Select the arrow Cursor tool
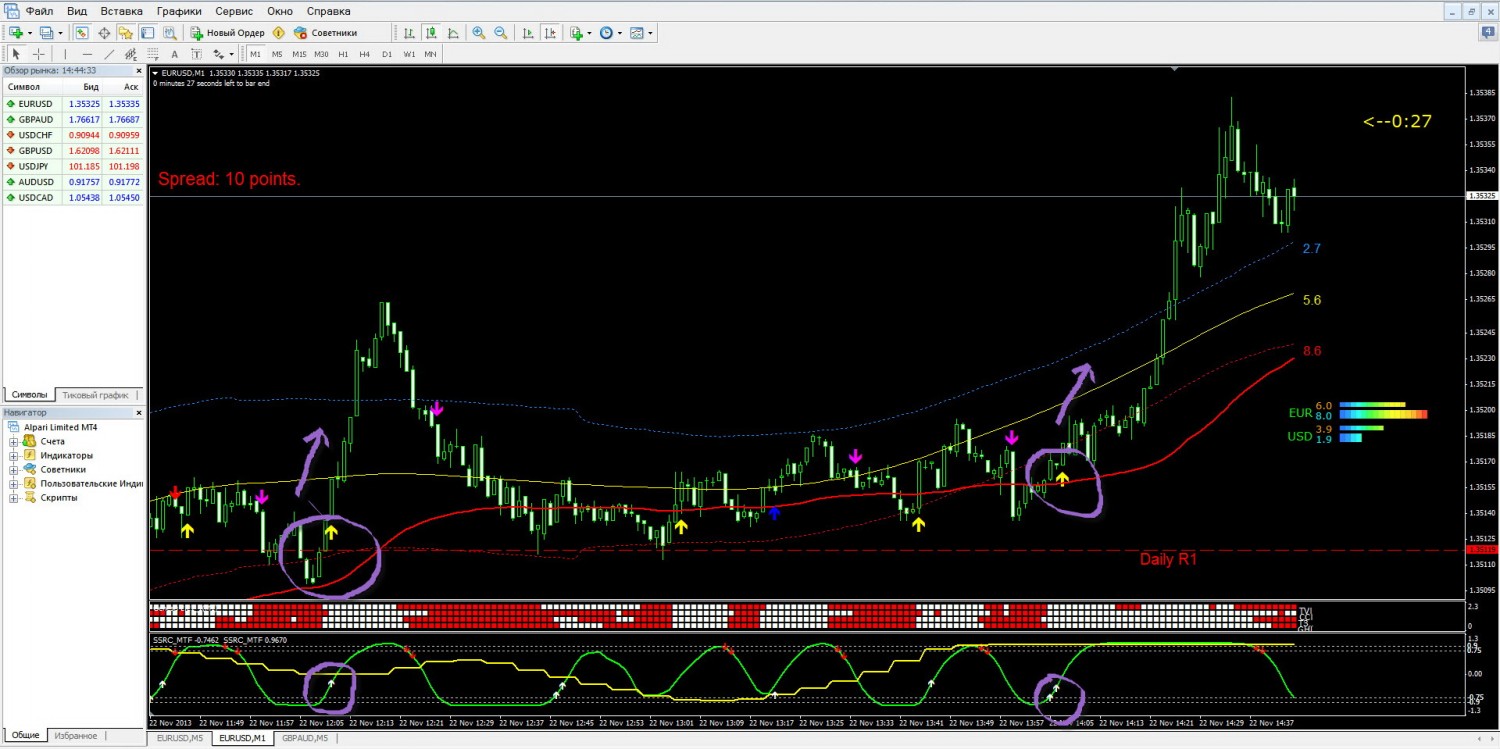The width and height of the screenshot is (1500, 749). [16, 54]
